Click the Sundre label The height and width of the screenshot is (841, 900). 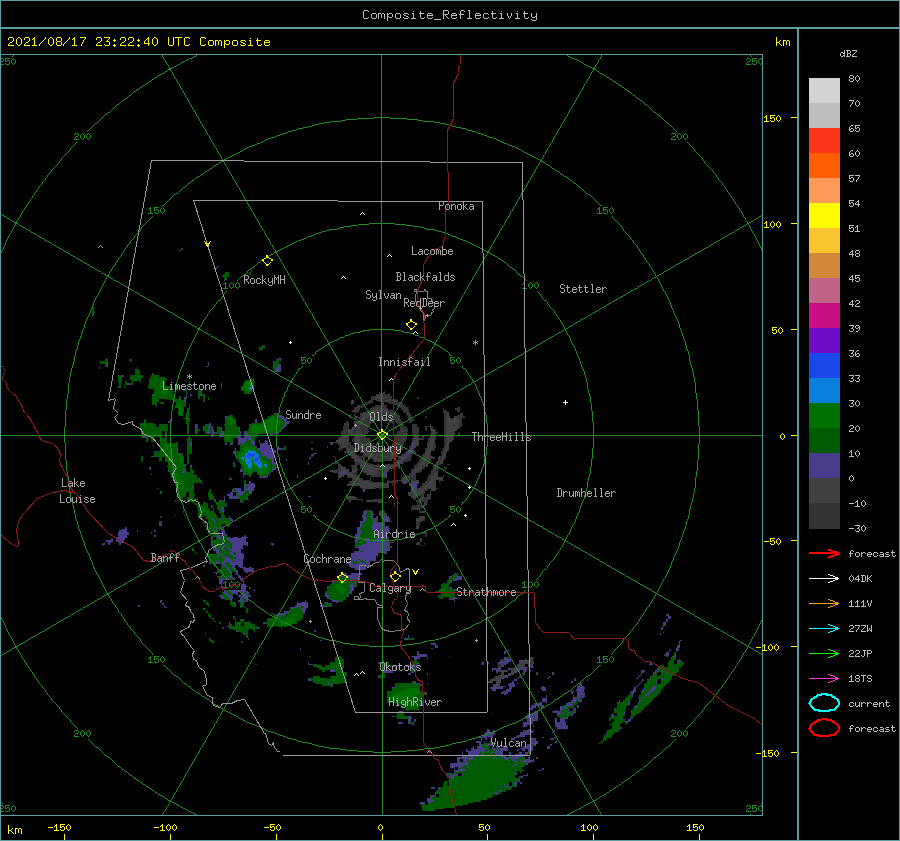[303, 414]
